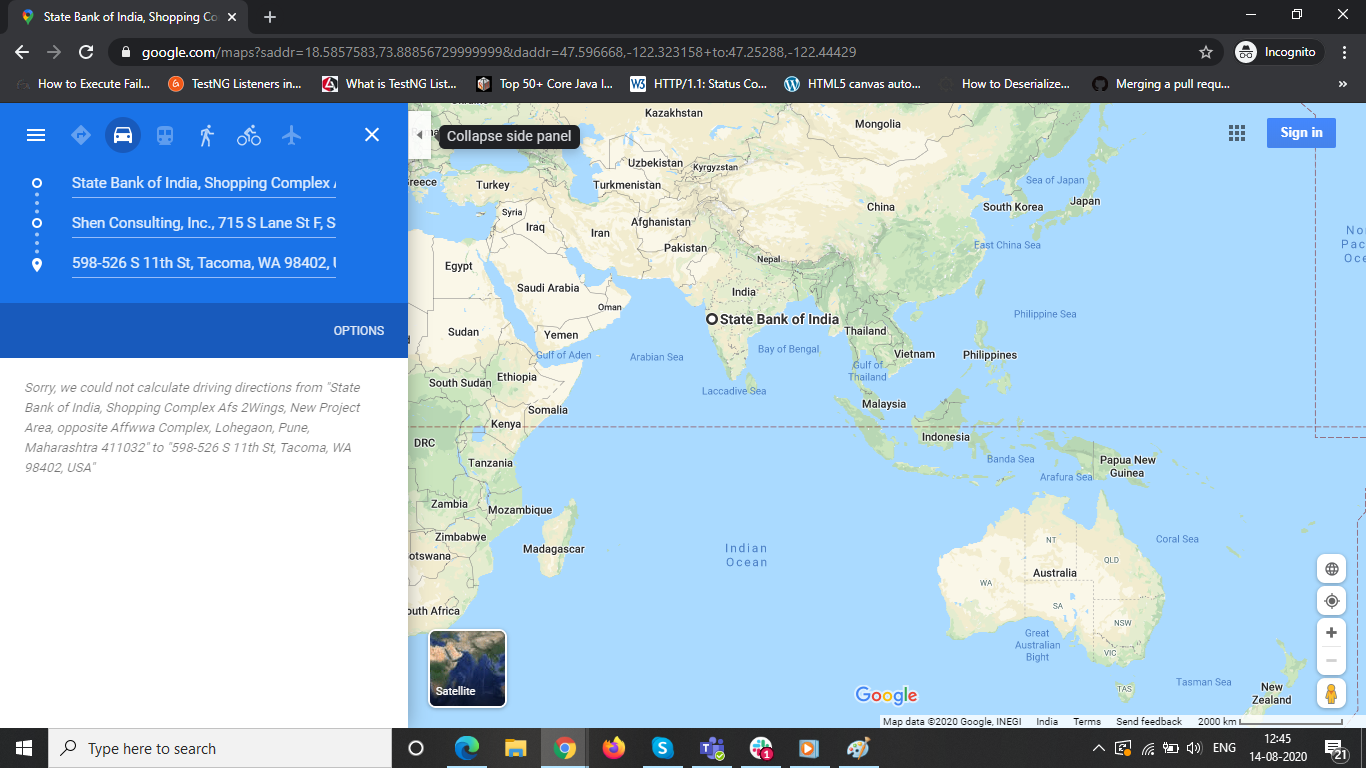
Task: Select cycling travel mode
Action: [x=249, y=135]
